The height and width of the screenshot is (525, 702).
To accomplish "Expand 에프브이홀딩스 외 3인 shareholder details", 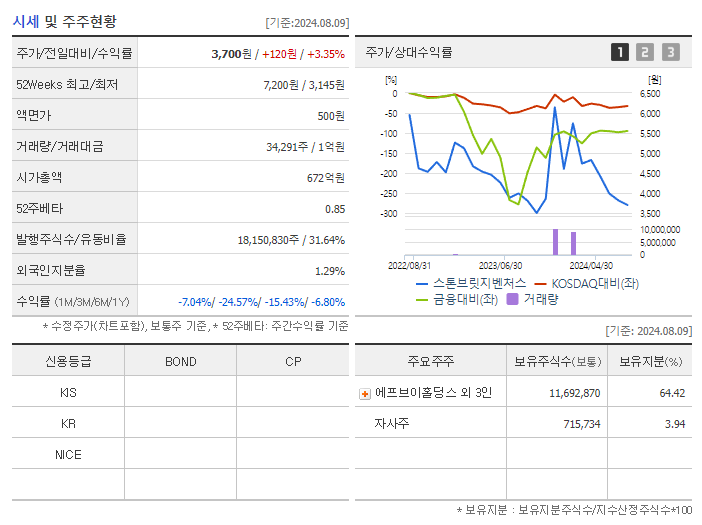I will pyautogui.click(x=365, y=394).
